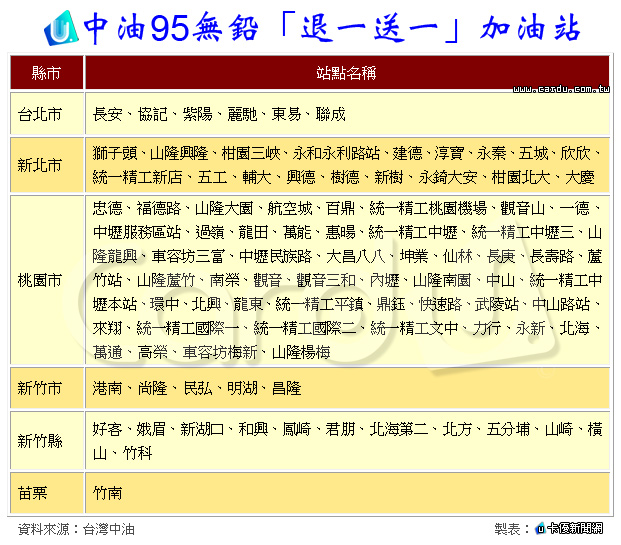
Task: Click 觀音三和 station name
Action: pos(326,280)
